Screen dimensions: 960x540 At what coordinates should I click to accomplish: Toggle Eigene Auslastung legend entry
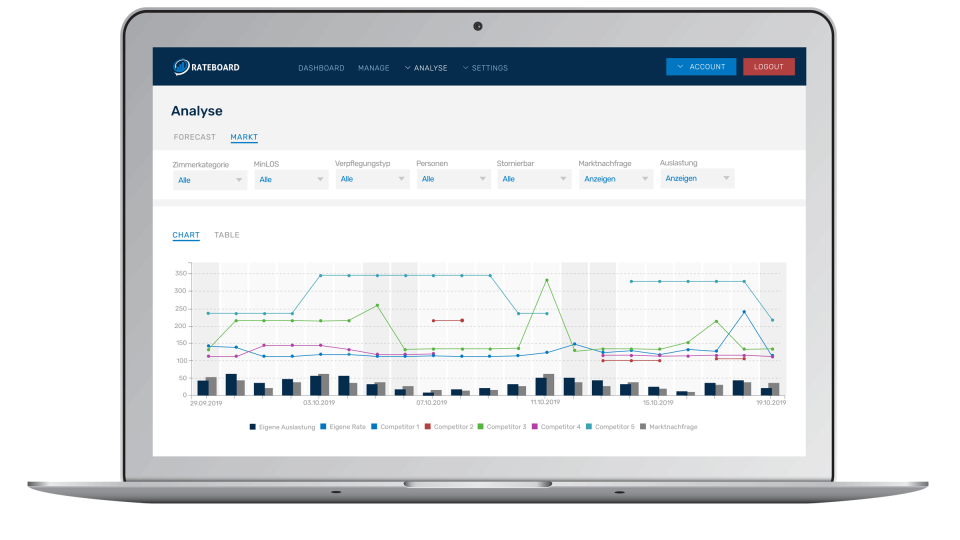pos(282,427)
